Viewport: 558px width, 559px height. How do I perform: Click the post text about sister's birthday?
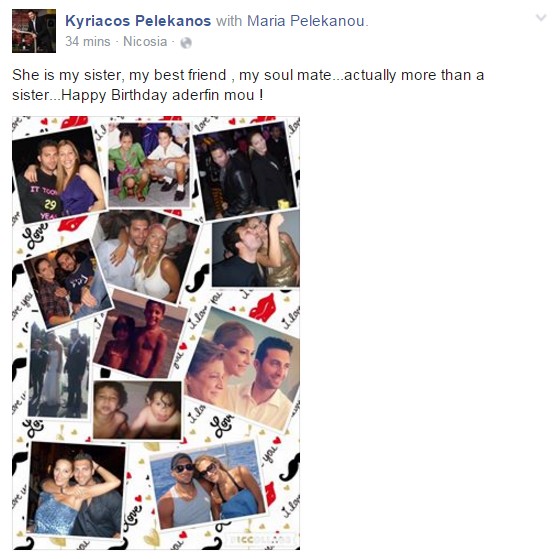[248, 85]
